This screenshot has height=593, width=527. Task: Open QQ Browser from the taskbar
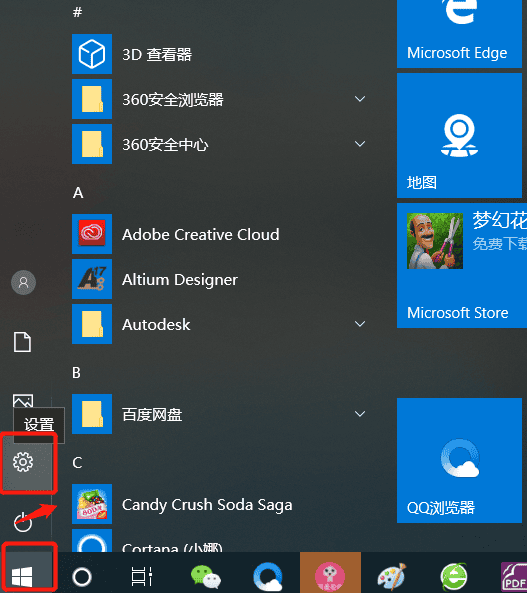click(268, 577)
